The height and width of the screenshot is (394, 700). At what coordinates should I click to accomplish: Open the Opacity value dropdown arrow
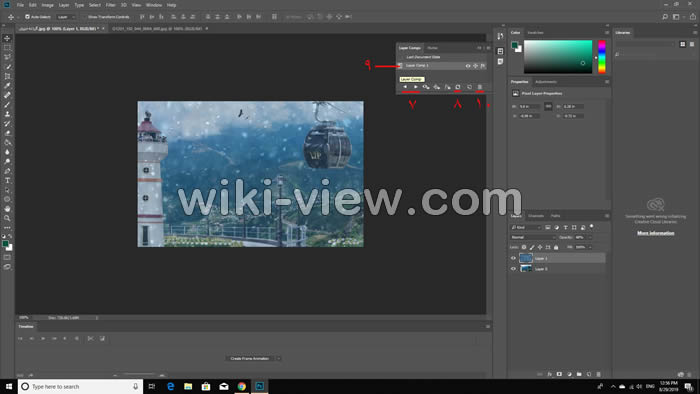pyautogui.click(x=590, y=237)
